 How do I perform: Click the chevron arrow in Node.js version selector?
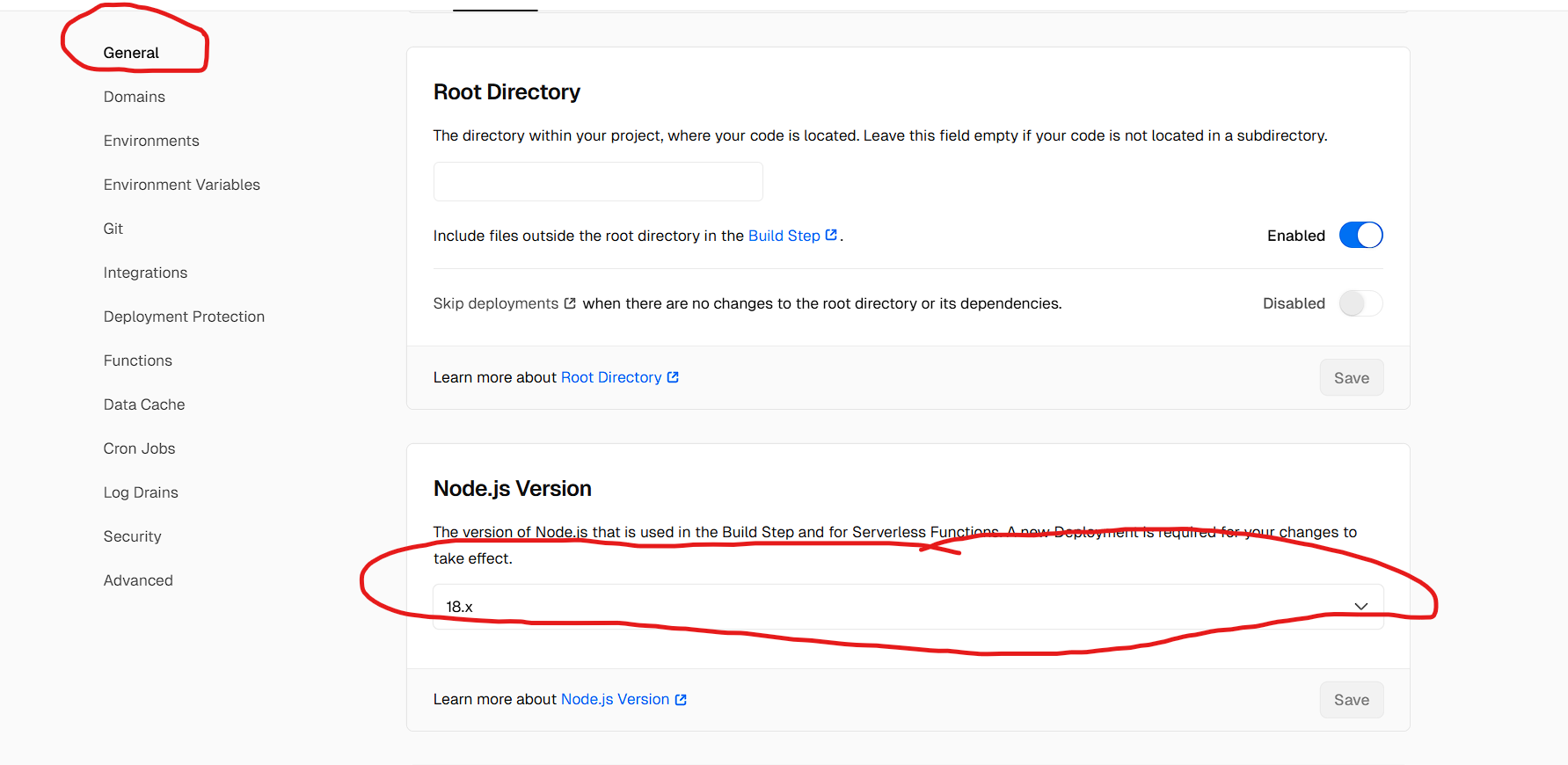pyautogui.click(x=1360, y=607)
